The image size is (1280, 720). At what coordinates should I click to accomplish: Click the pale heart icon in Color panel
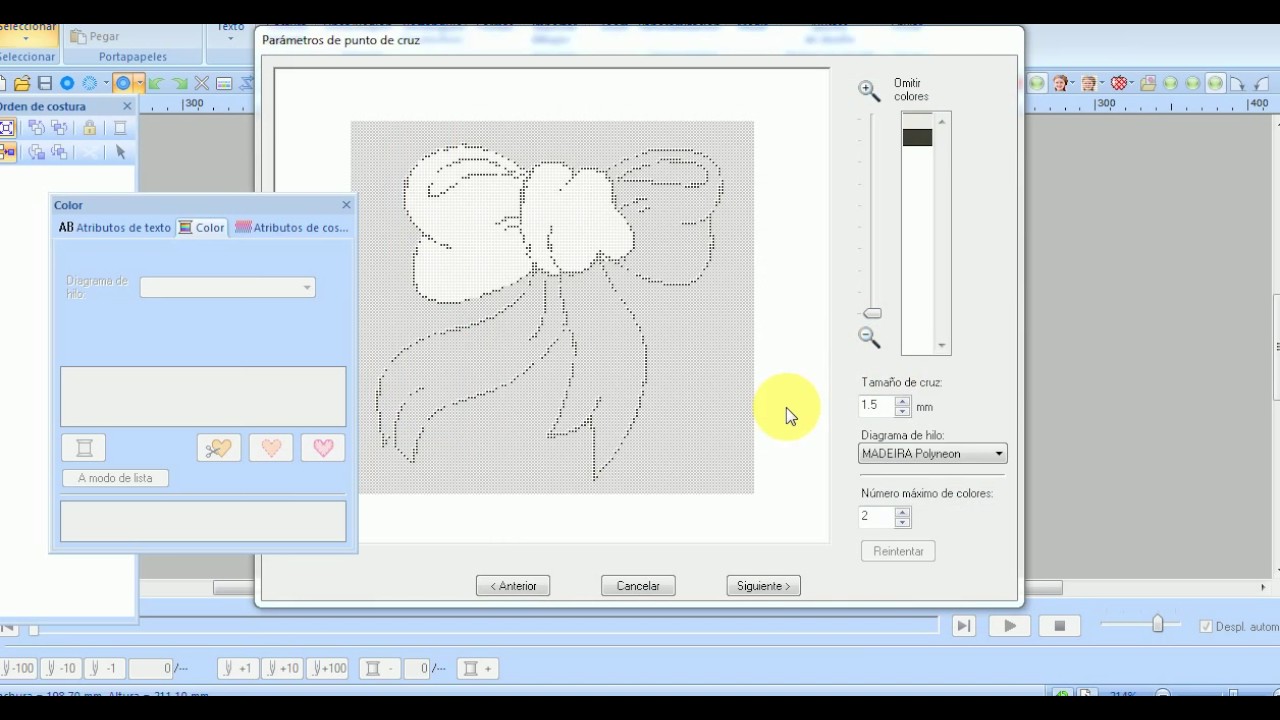[x=271, y=448]
